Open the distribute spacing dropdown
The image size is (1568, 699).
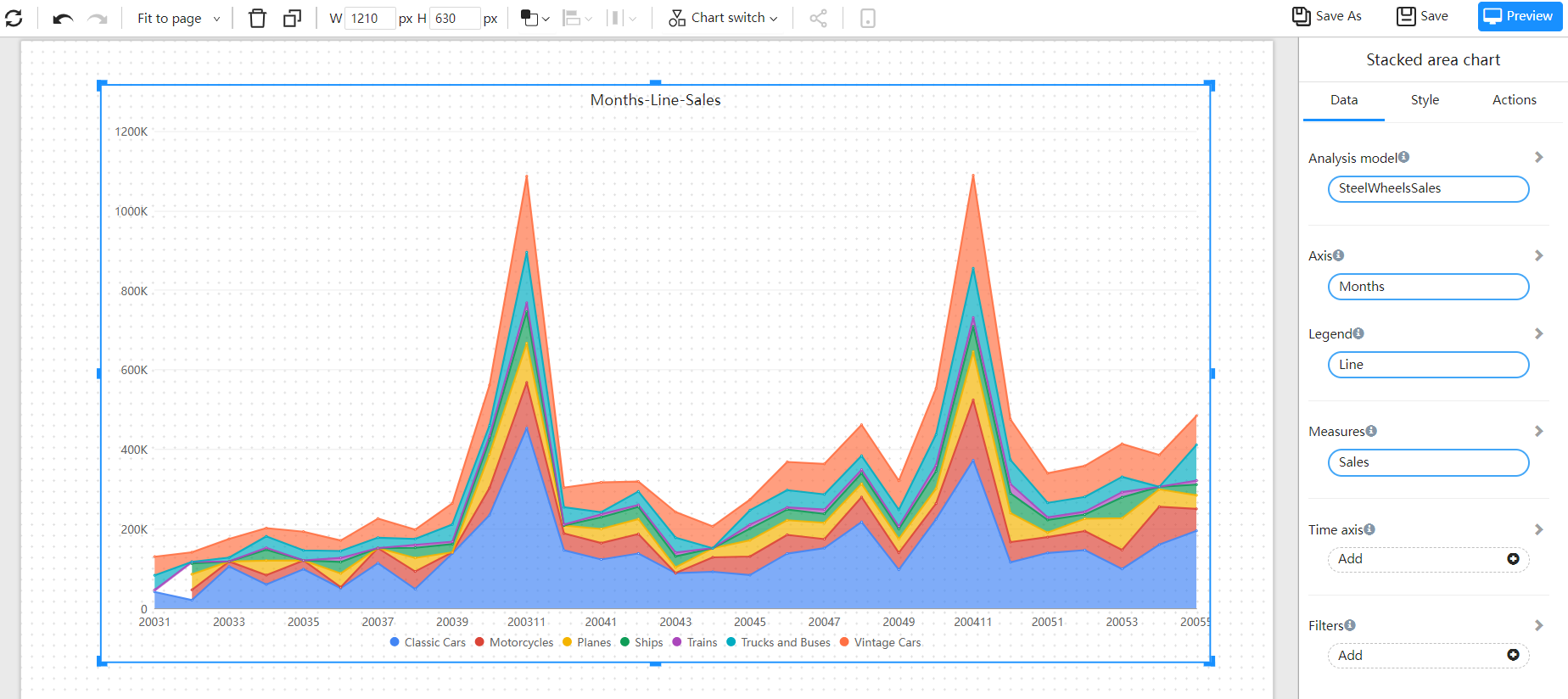622,18
